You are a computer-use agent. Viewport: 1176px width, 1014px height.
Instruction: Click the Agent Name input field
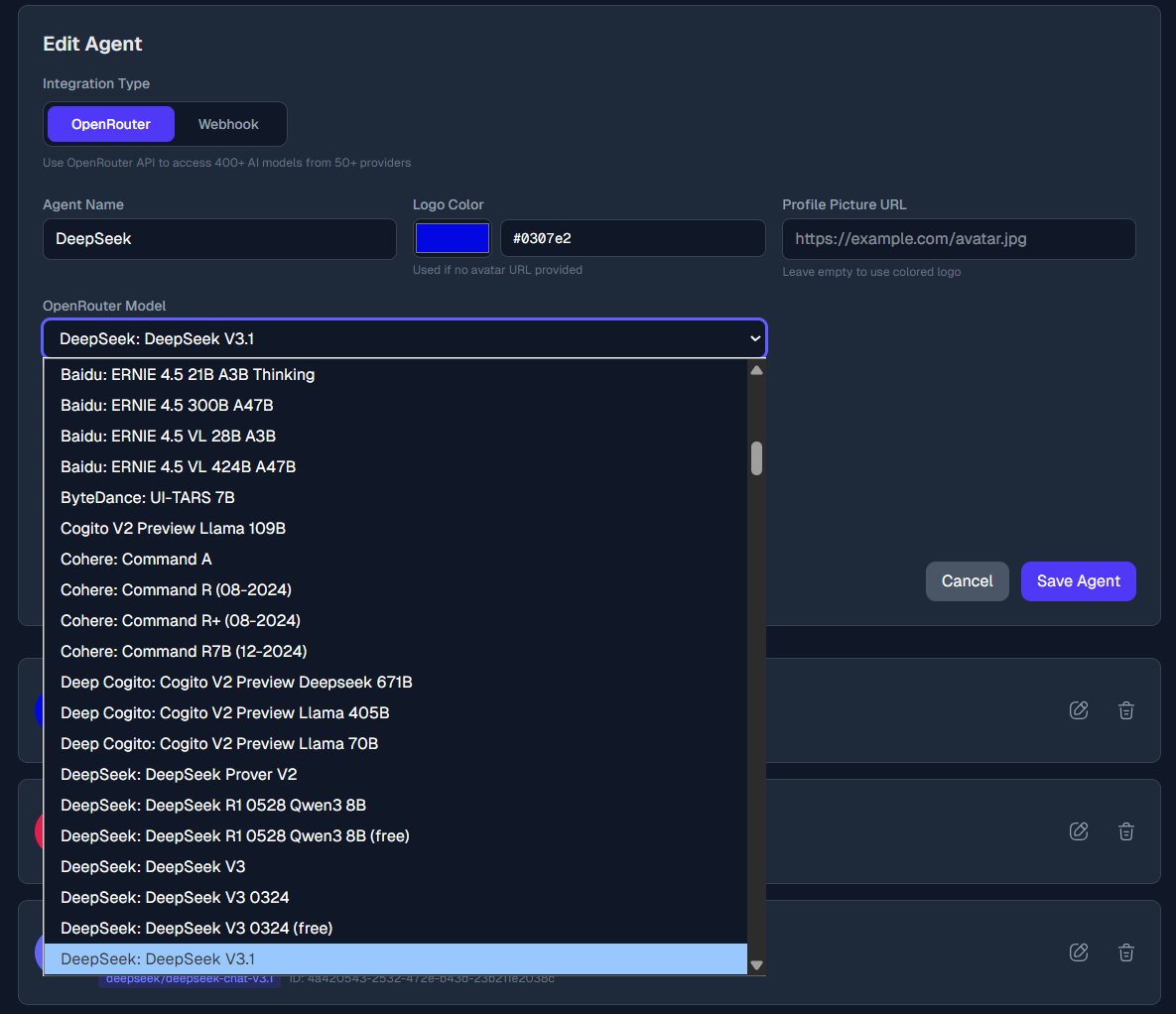click(x=219, y=239)
